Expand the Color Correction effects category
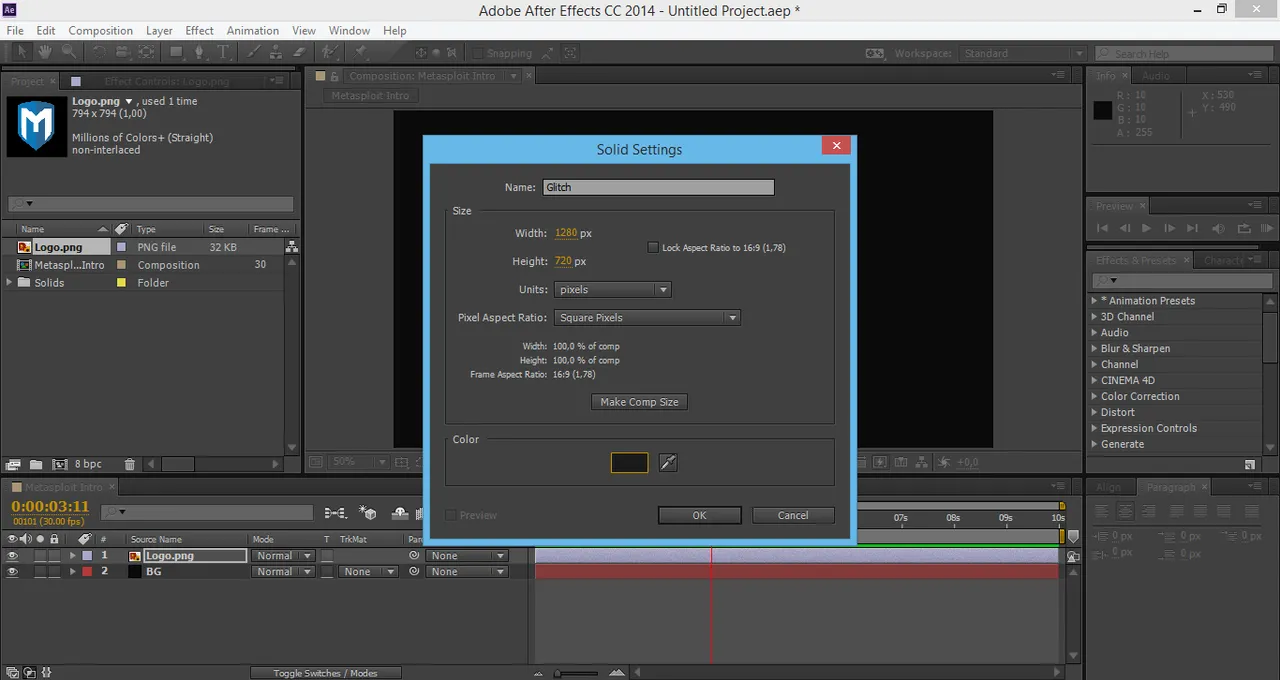The width and height of the screenshot is (1280, 680). tap(1093, 396)
